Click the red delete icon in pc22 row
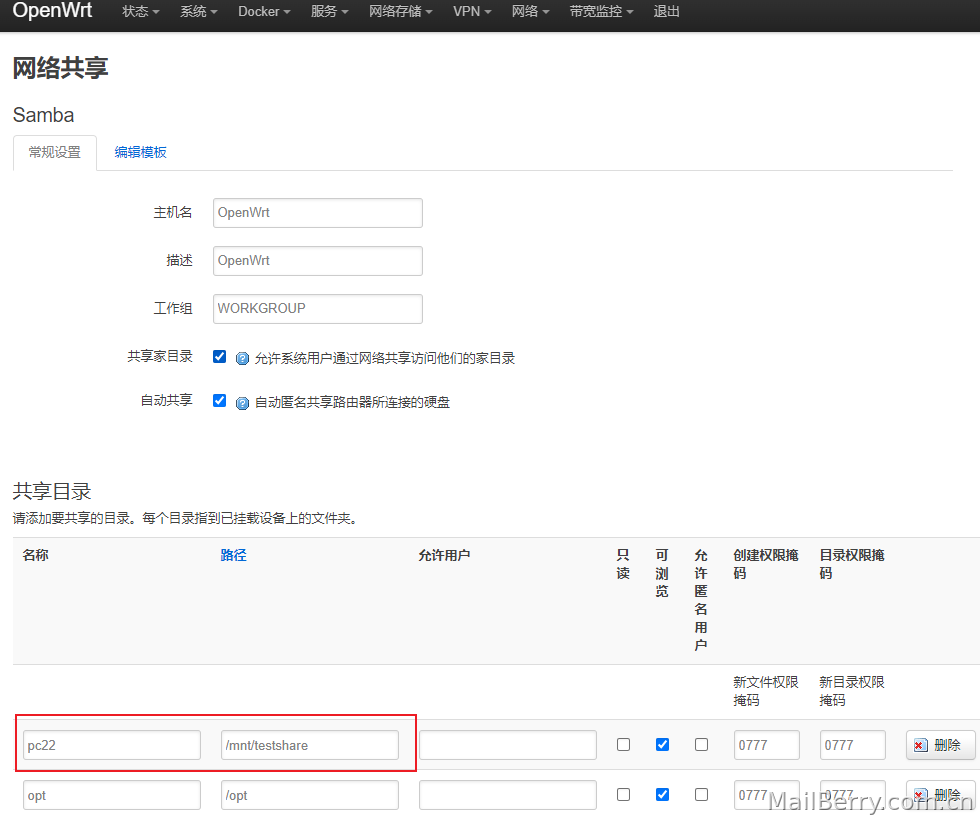This screenshot has height=819, width=980. point(920,745)
